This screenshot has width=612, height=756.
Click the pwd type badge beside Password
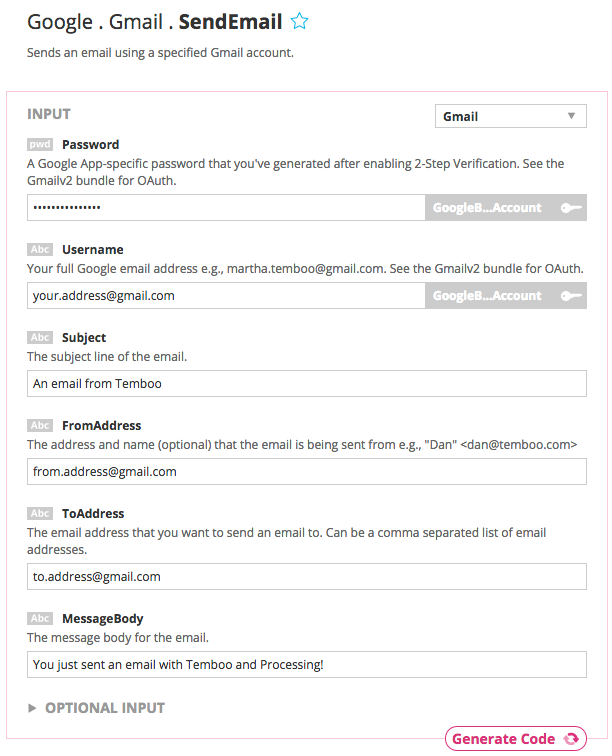(40, 145)
